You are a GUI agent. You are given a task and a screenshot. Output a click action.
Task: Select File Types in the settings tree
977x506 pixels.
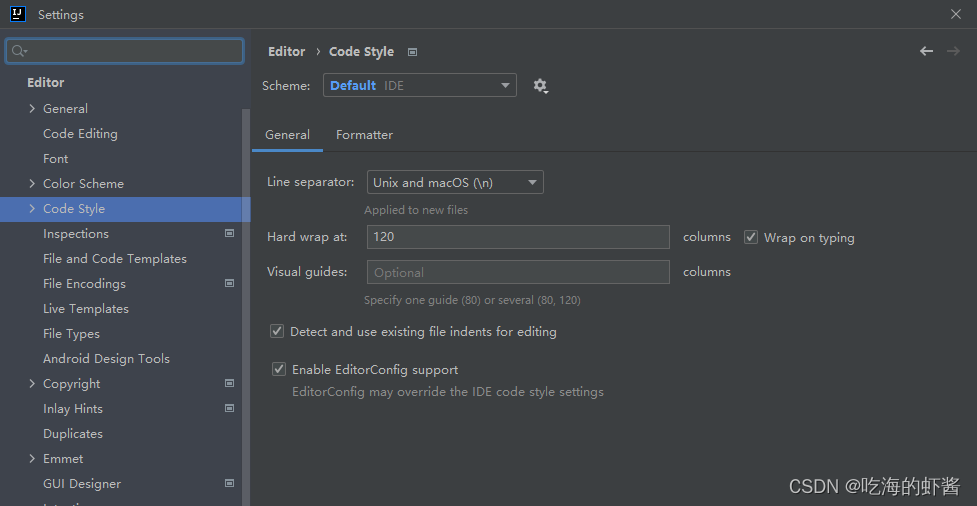click(71, 333)
